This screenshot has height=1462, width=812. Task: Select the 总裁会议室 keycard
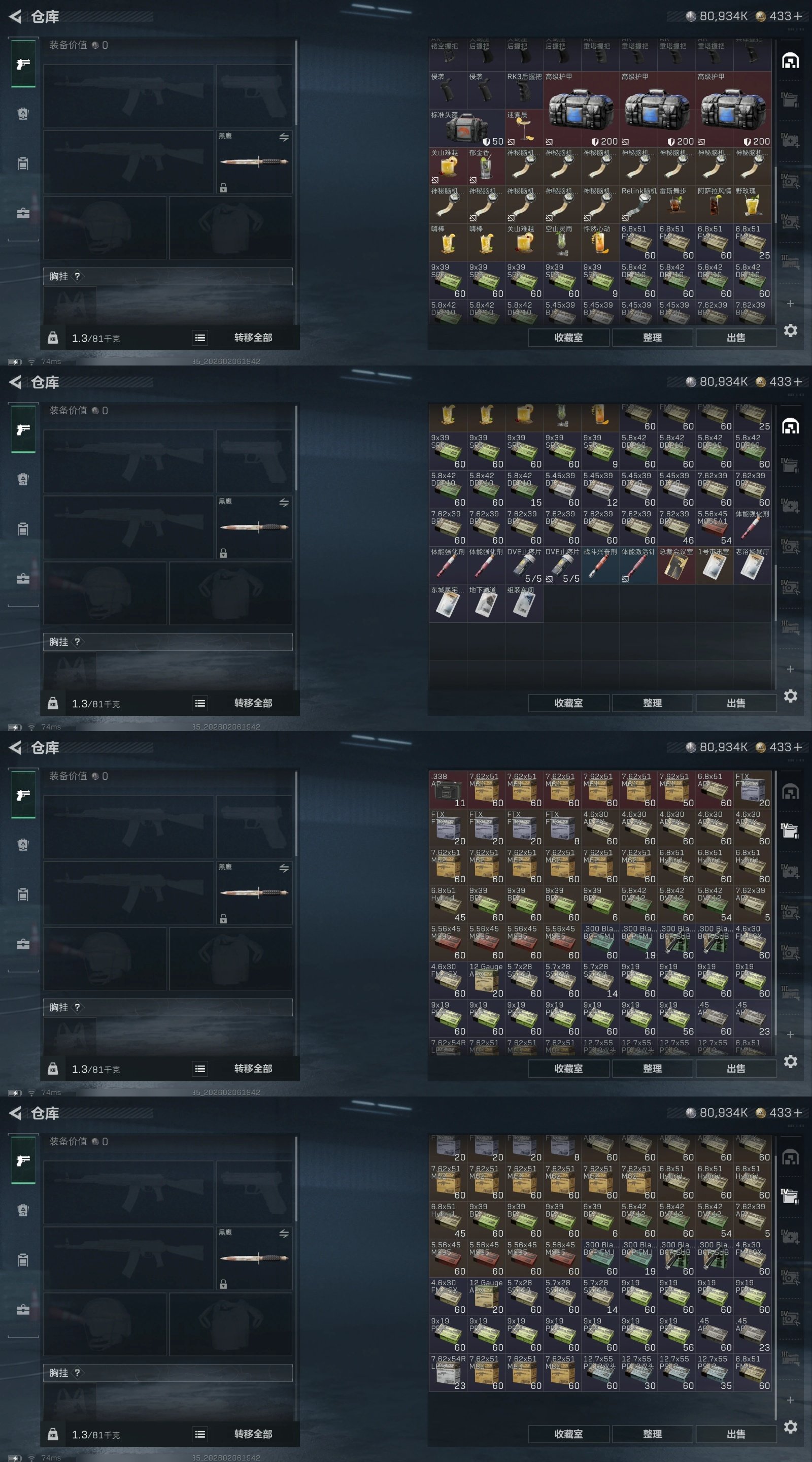click(x=676, y=566)
